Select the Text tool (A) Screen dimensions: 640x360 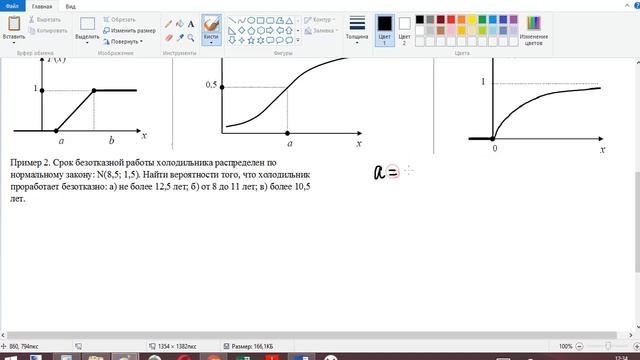(191, 24)
